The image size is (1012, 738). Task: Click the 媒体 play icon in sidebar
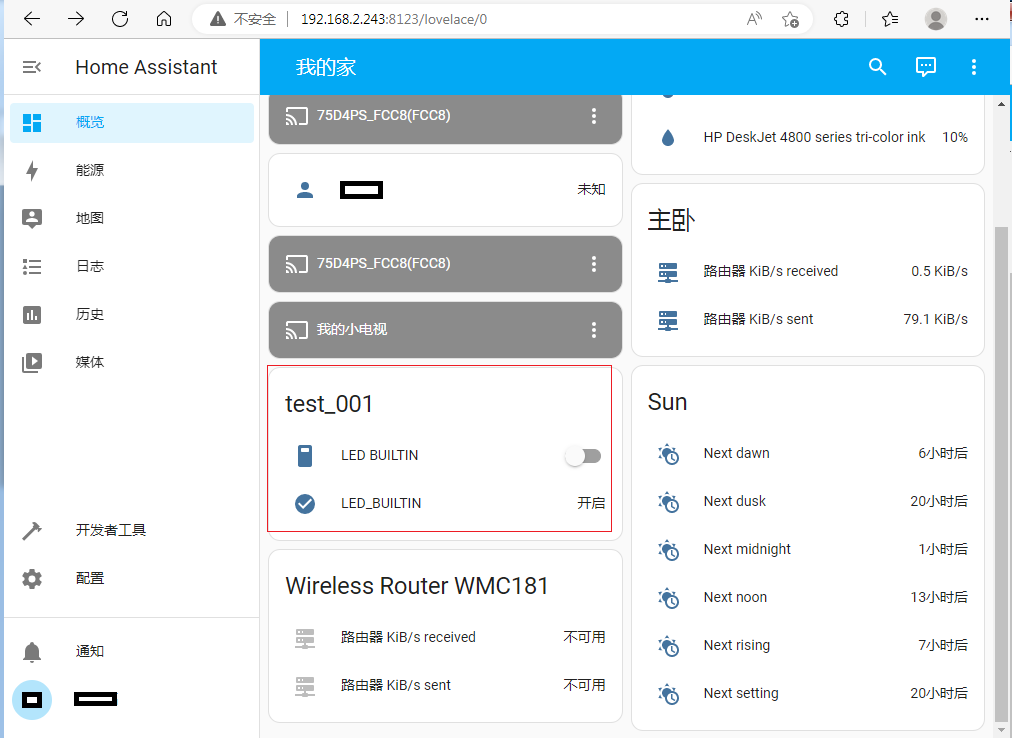point(32,363)
